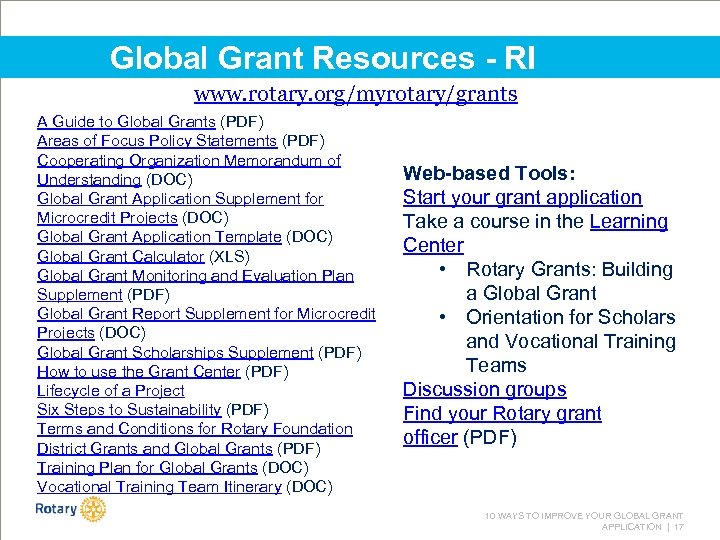The height and width of the screenshot is (540, 720).
Task: Open A Guide to Global Grants link
Action: 126,122
